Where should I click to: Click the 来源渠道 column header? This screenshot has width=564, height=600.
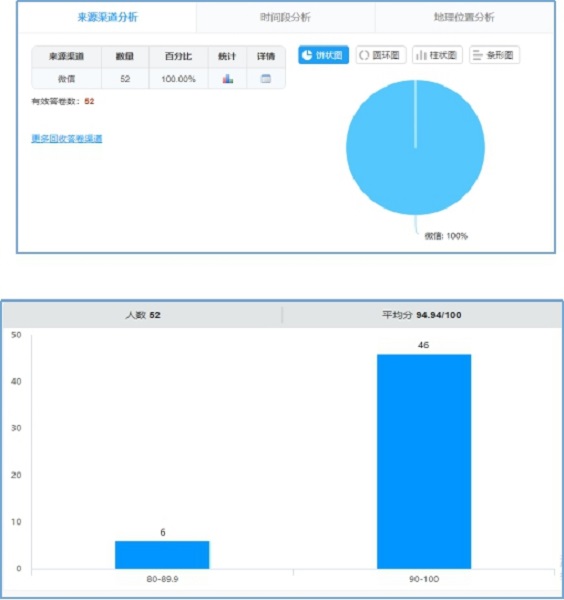point(66,57)
